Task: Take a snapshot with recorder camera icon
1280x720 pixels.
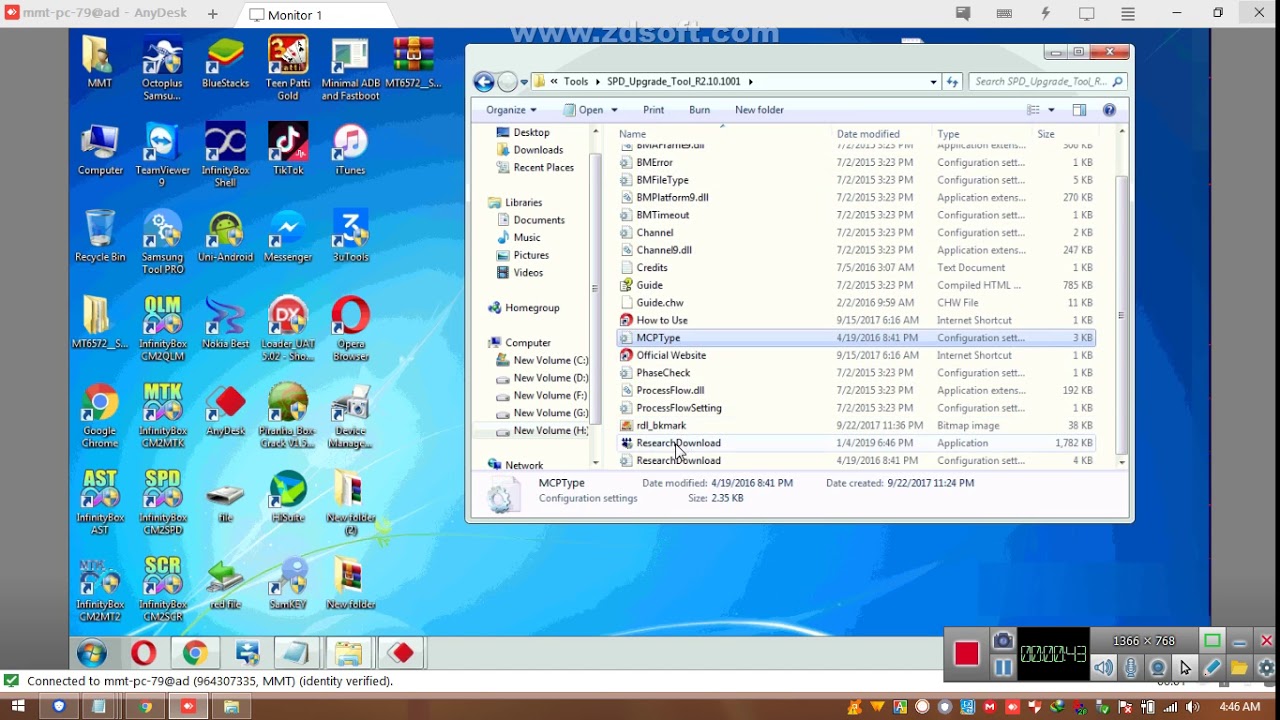Action: coord(1003,640)
